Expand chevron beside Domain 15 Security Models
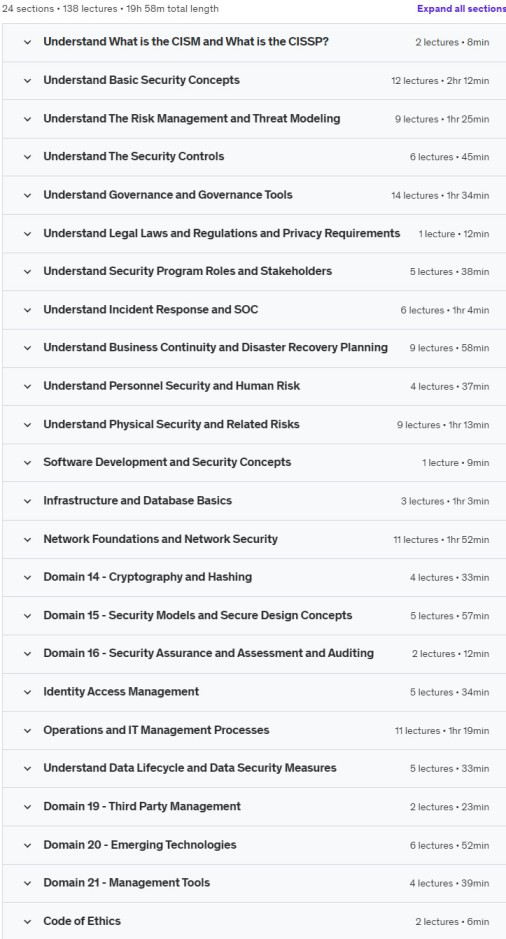Viewport: 506px width, 939px height. [28, 616]
